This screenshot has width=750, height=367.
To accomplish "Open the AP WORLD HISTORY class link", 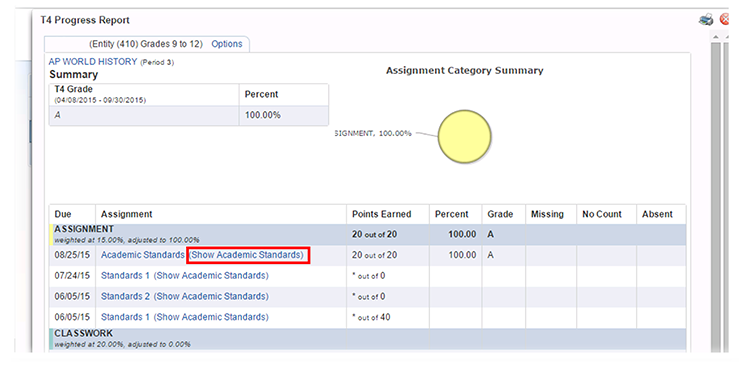I will 93,62.
